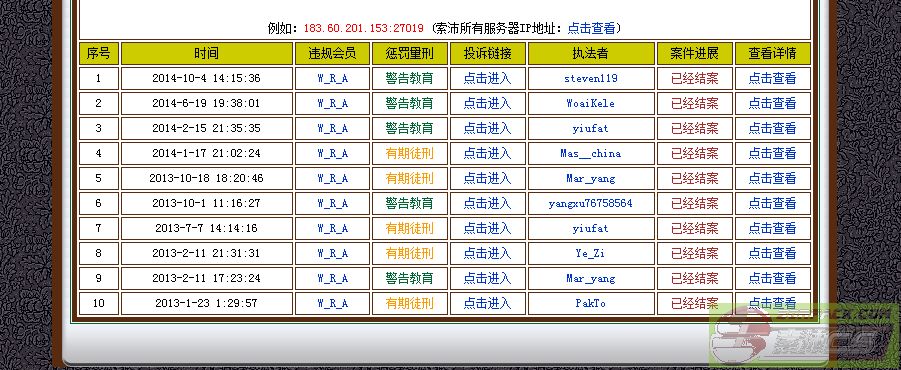Open complaint link 点击进入 for row 1
Screen dimensions: 901x370
tap(487, 78)
